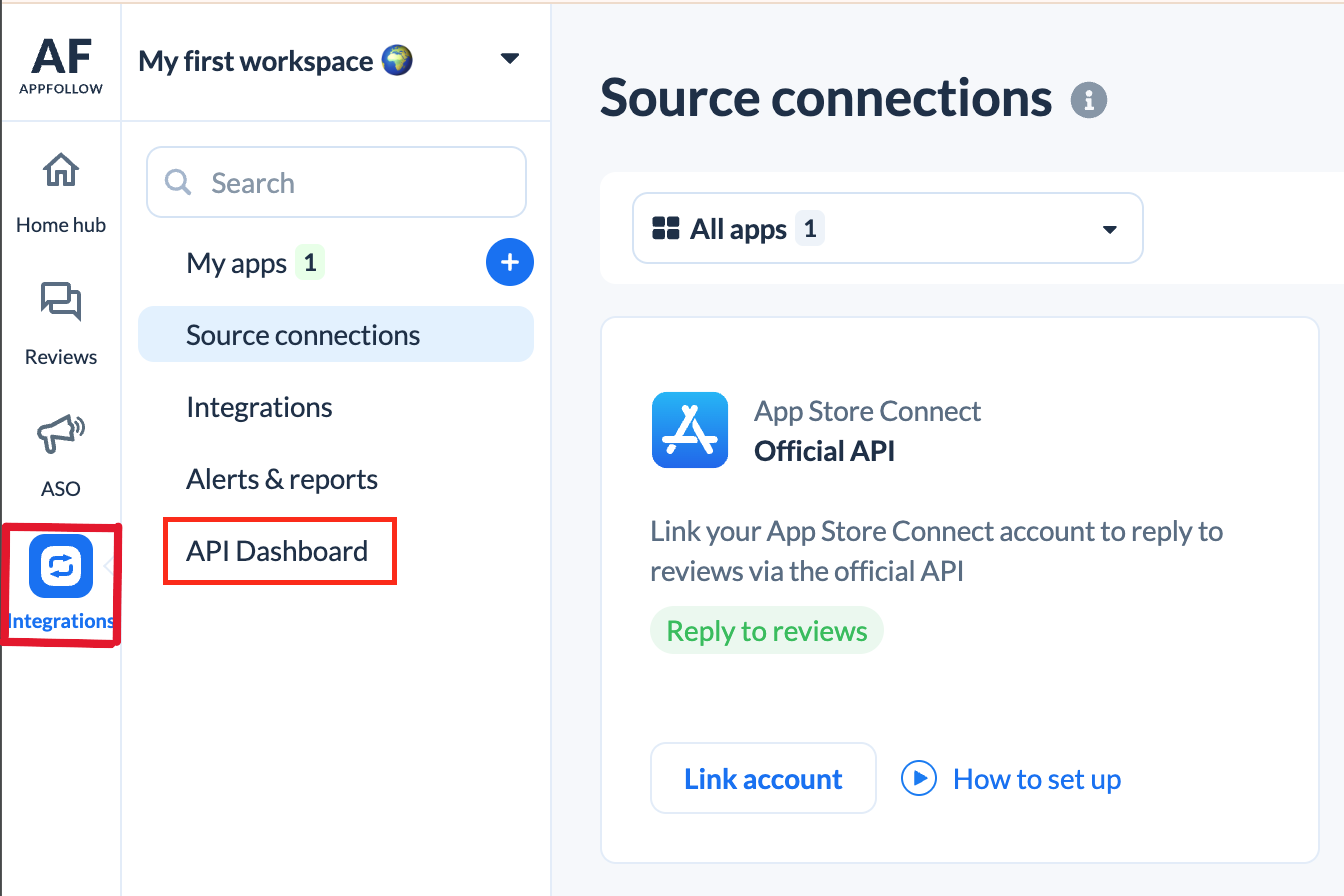Open the How to set up link
Viewport: 1344px width, 896px height.
[x=1036, y=779]
